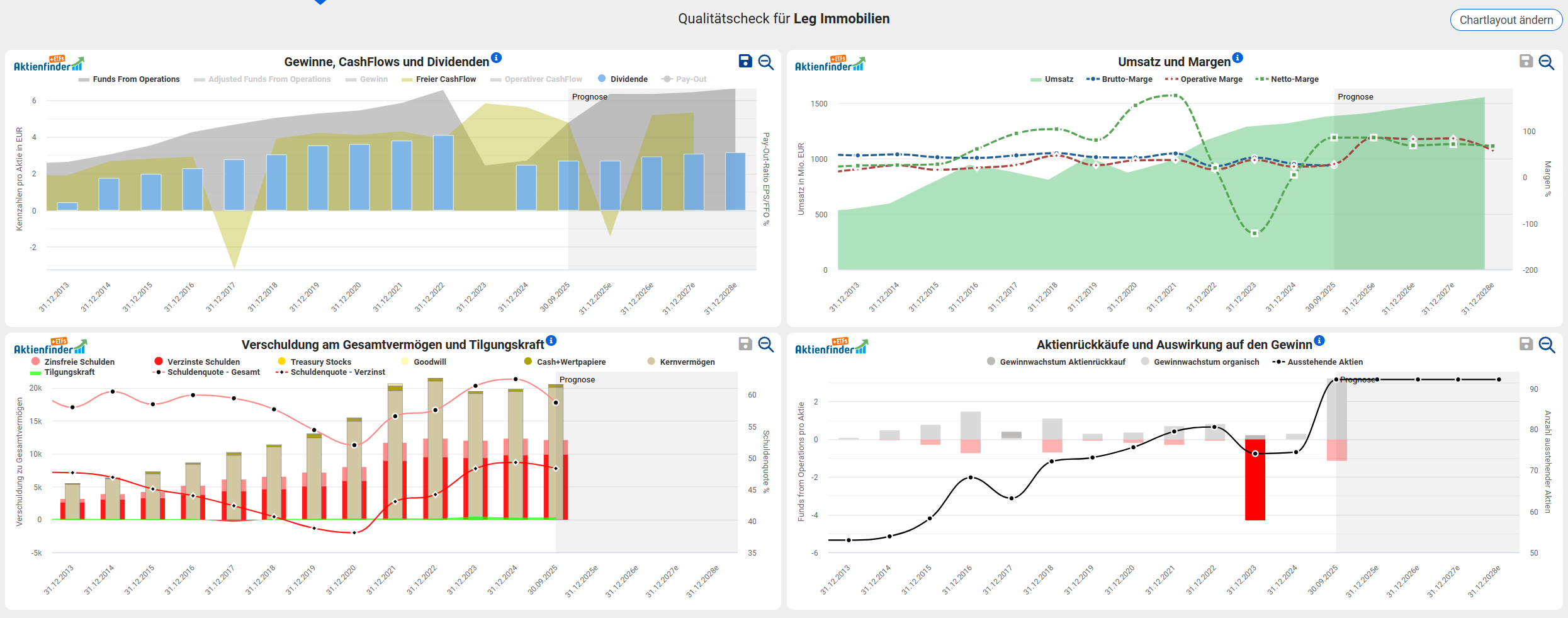
Task: Toggle Verzinste Schulden red legend swatch
Action: [159, 362]
